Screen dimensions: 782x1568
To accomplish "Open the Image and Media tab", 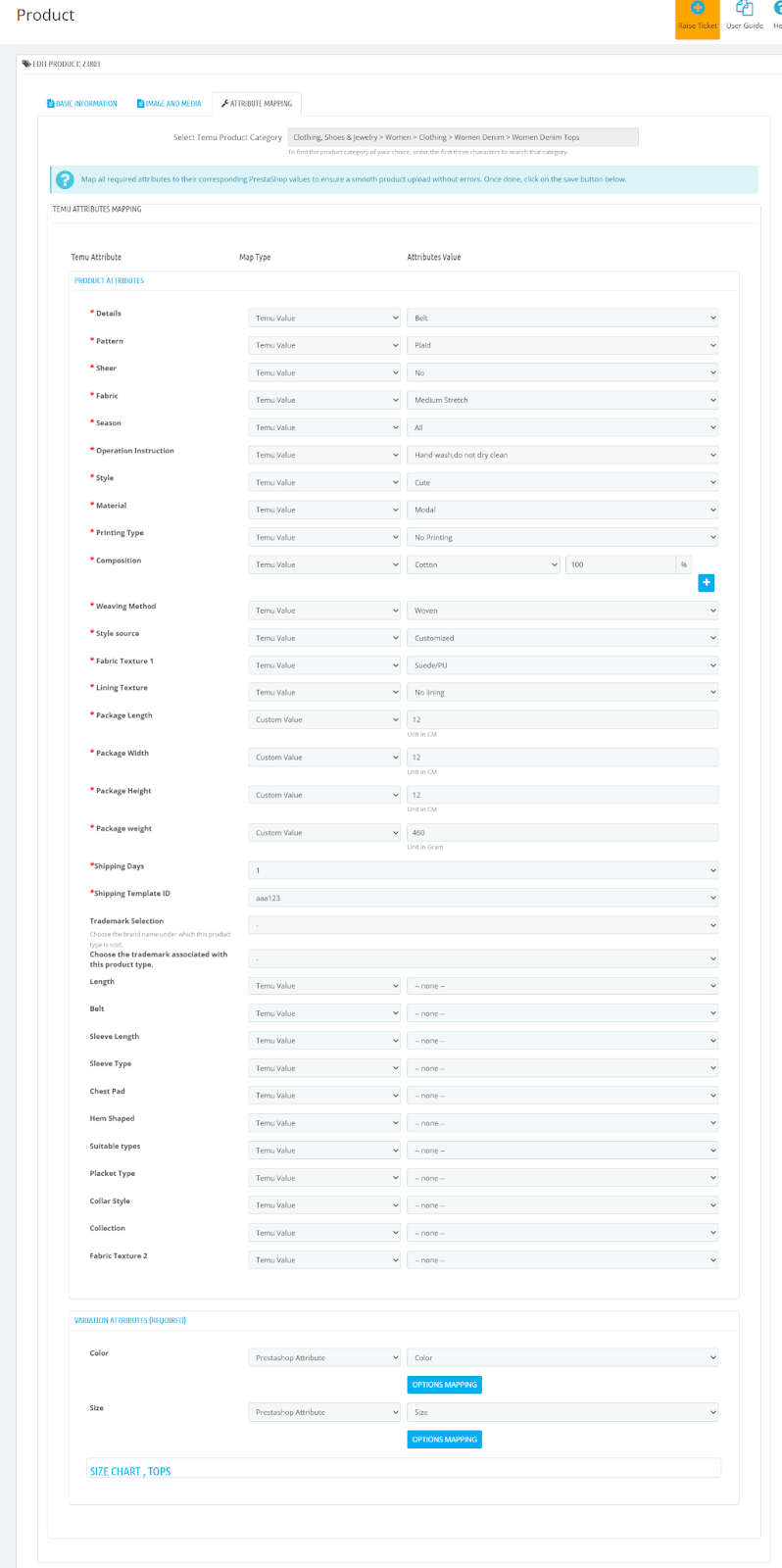I will [170, 104].
